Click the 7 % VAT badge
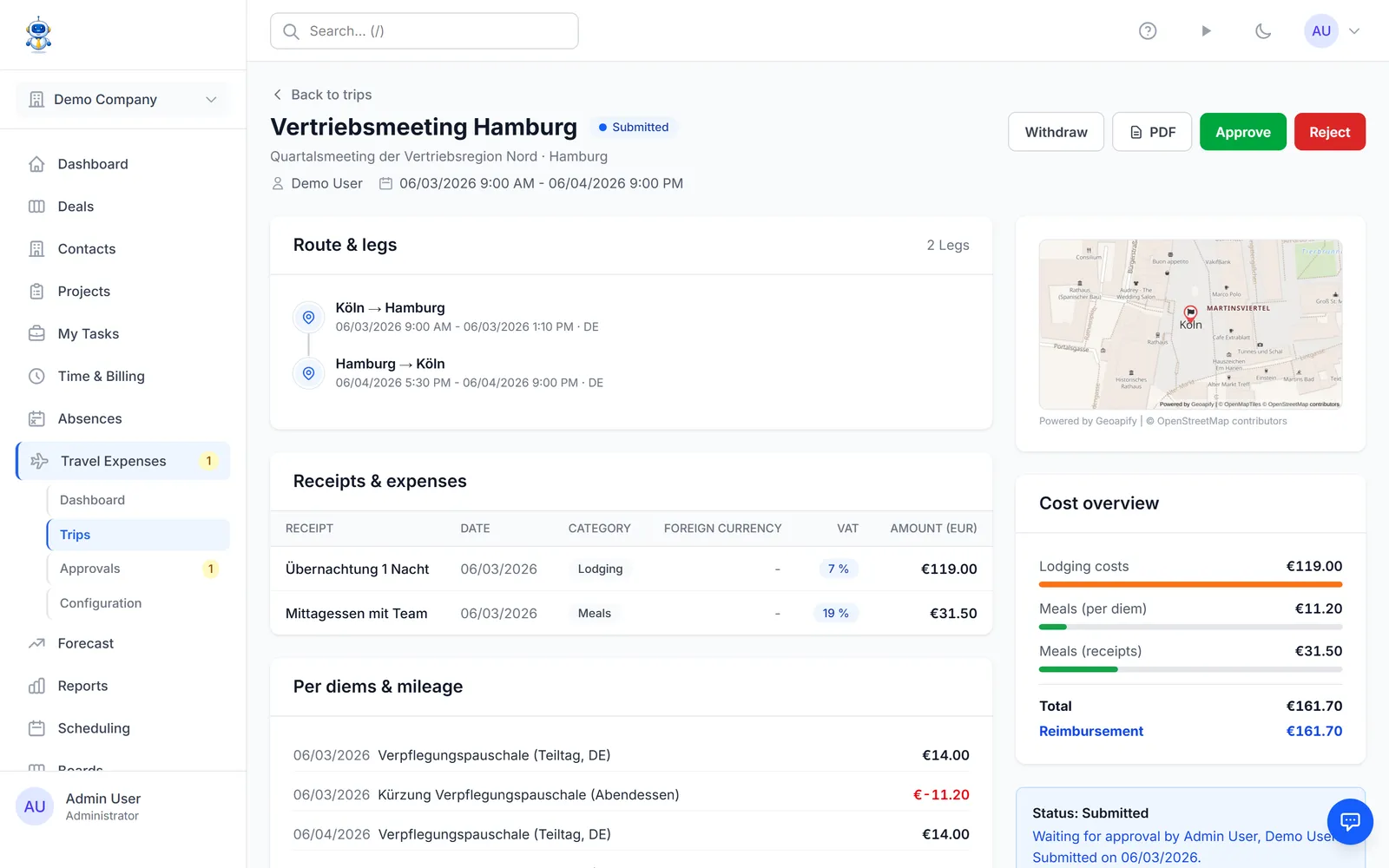This screenshot has height=868, width=1389. [838, 569]
